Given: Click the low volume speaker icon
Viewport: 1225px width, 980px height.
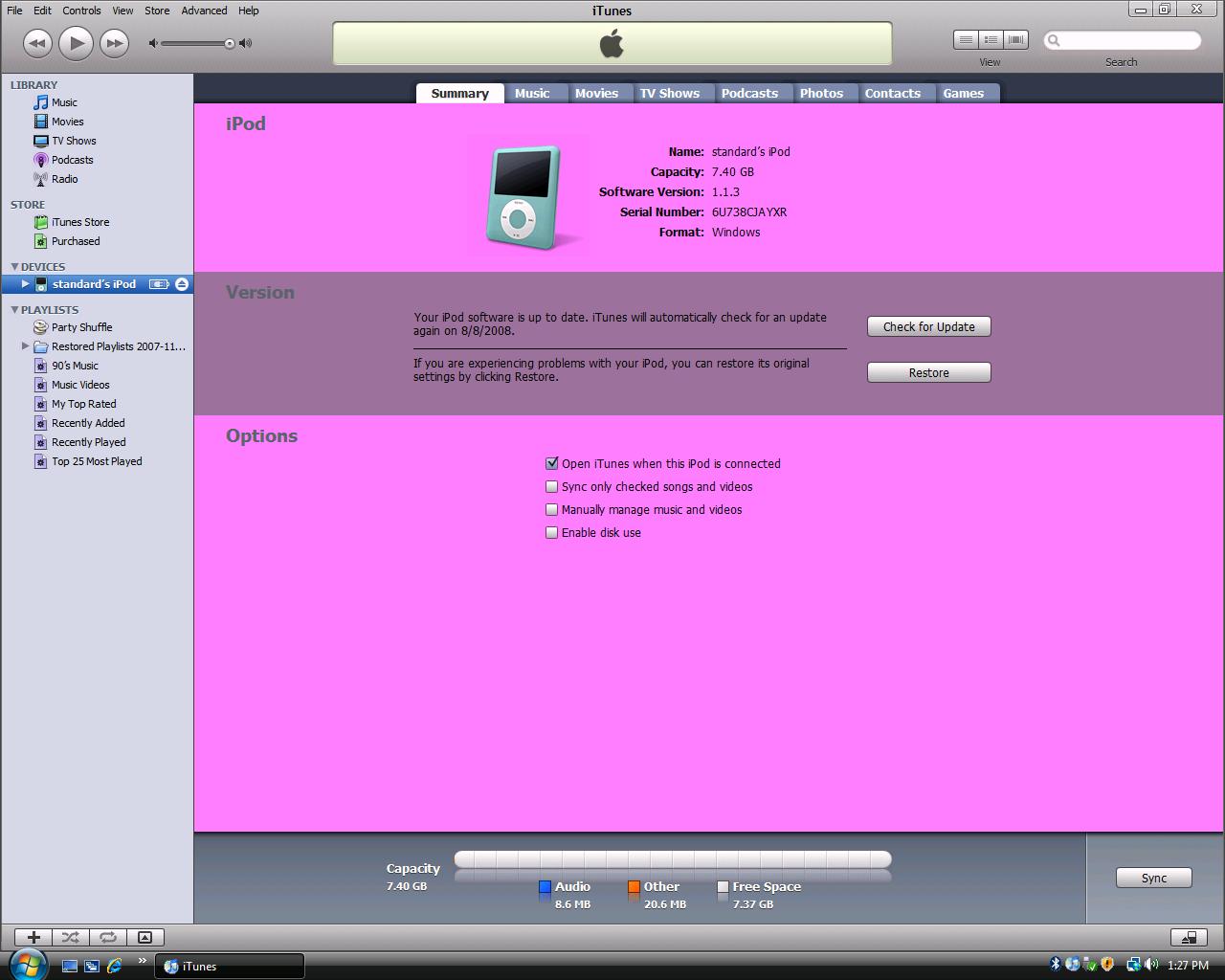Looking at the screenshot, I should (x=153, y=43).
